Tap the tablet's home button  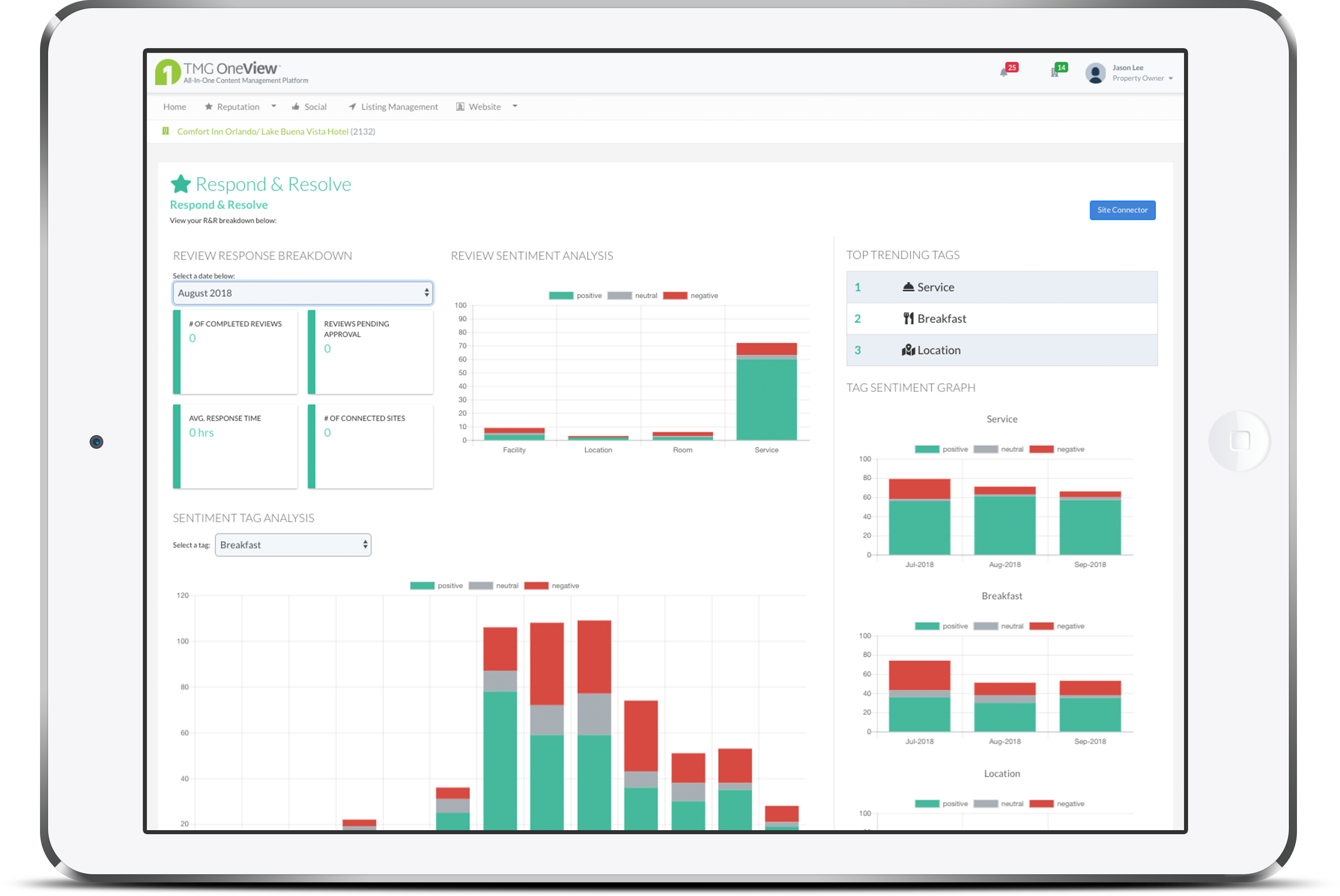point(1239,441)
